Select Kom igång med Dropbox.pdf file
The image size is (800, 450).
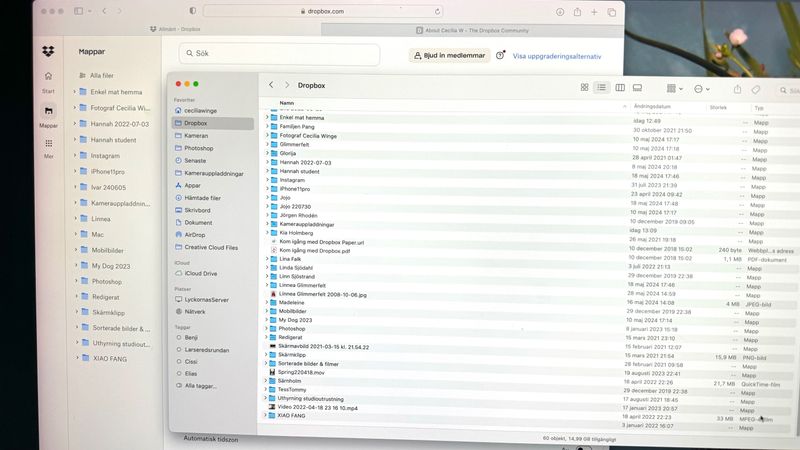click(x=314, y=251)
